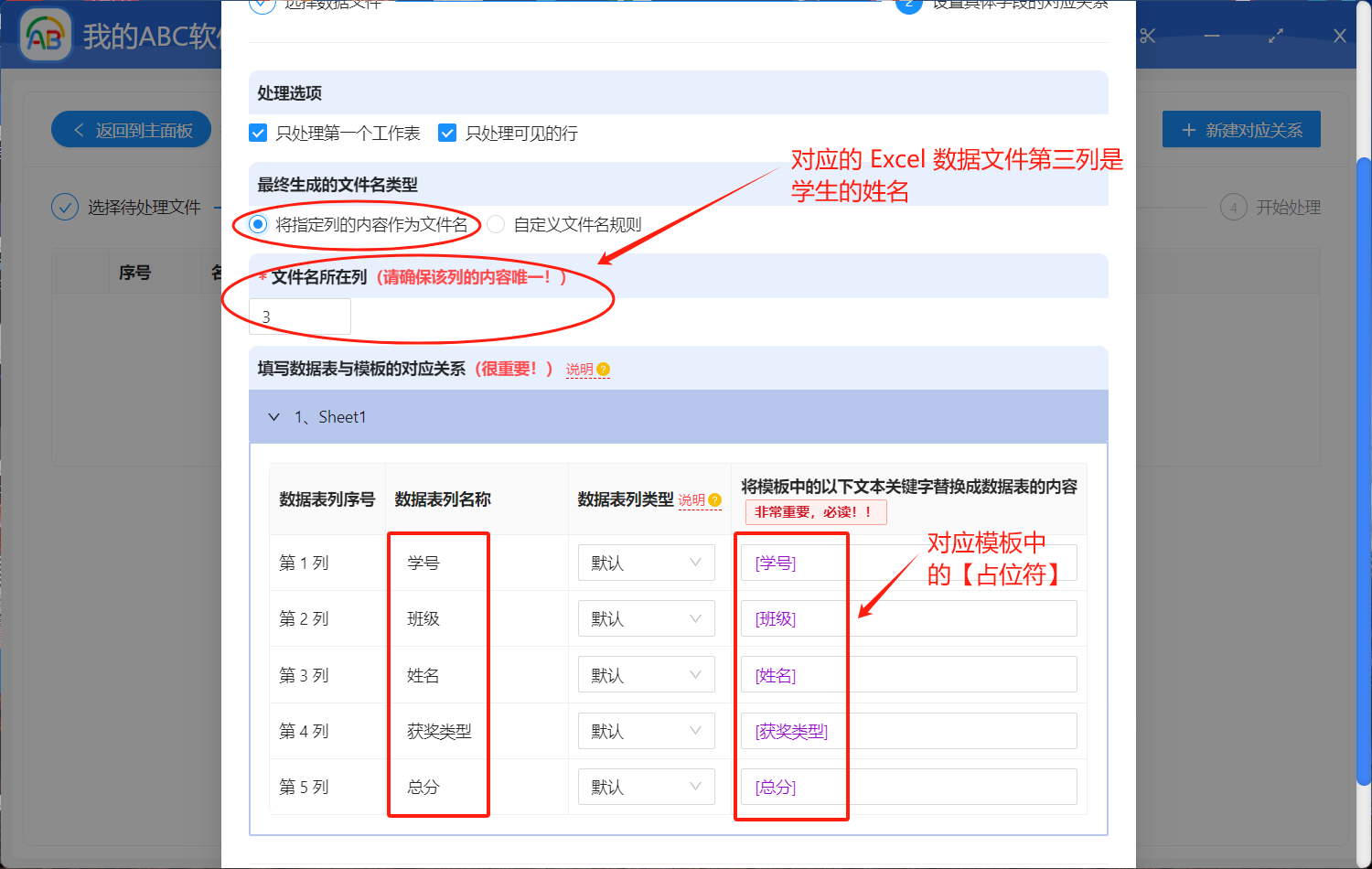Click the 文件名所在列 input showing 3

coord(300,316)
